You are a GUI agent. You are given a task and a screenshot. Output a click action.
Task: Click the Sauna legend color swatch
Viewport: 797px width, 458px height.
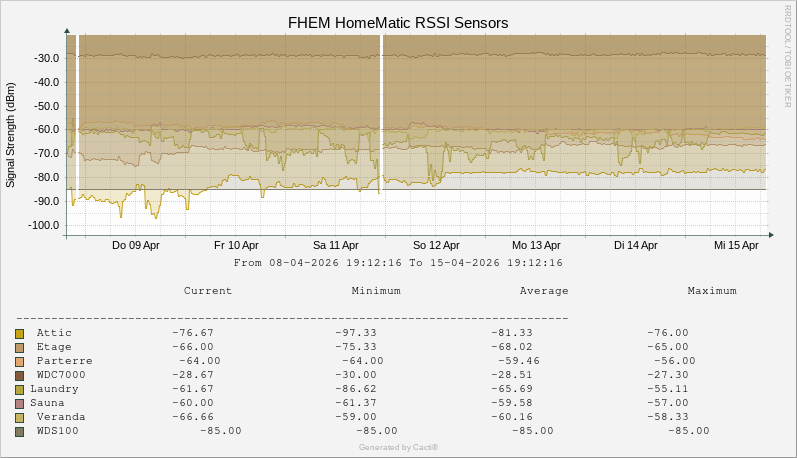click(19, 403)
